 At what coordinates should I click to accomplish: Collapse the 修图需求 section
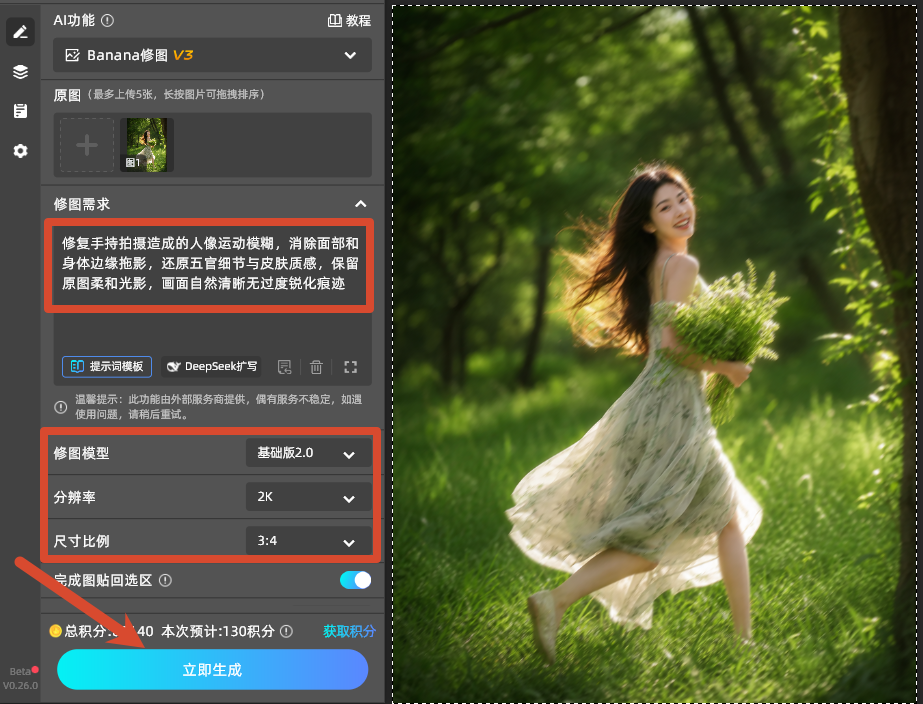pyautogui.click(x=361, y=204)
